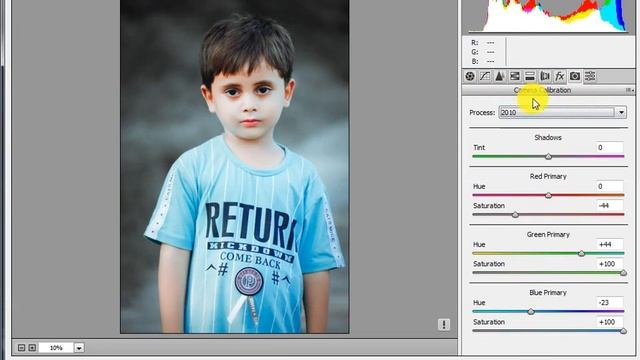Open the Presets sliders tab icon

pyautogui.click(x=590, y=76)
